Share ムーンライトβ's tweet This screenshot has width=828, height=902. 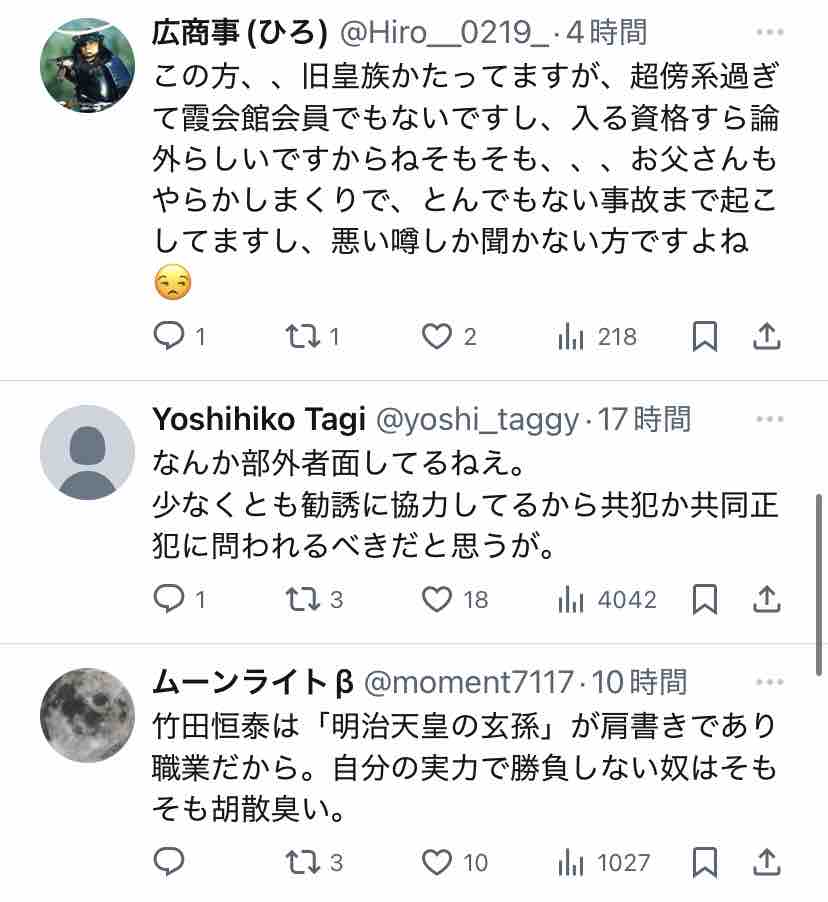coord(766,861)
